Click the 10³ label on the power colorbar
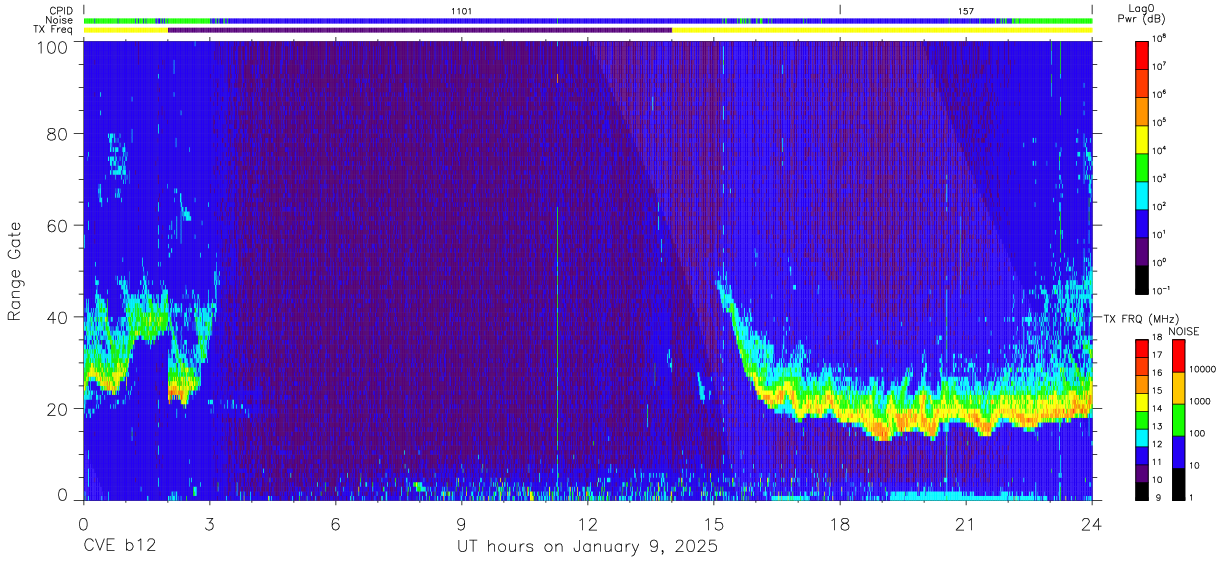This screenshot has width=1228, height=567. pyautogui.click(x=1158, y=178)
